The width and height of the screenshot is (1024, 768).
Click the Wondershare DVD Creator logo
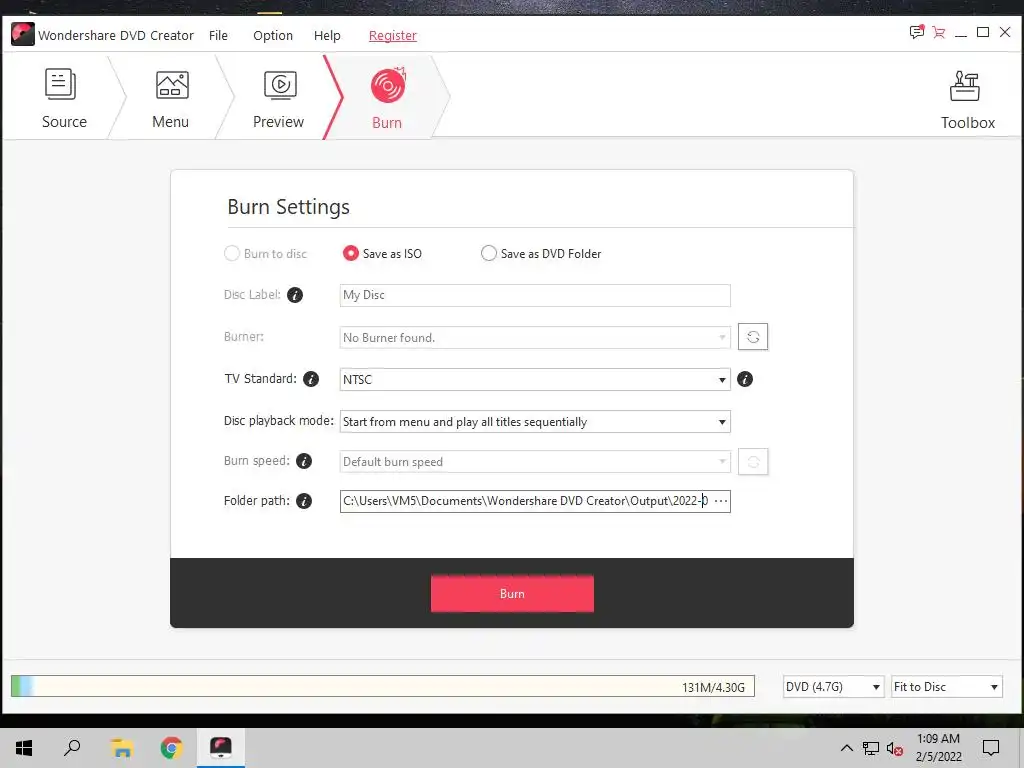pos(22,35)
